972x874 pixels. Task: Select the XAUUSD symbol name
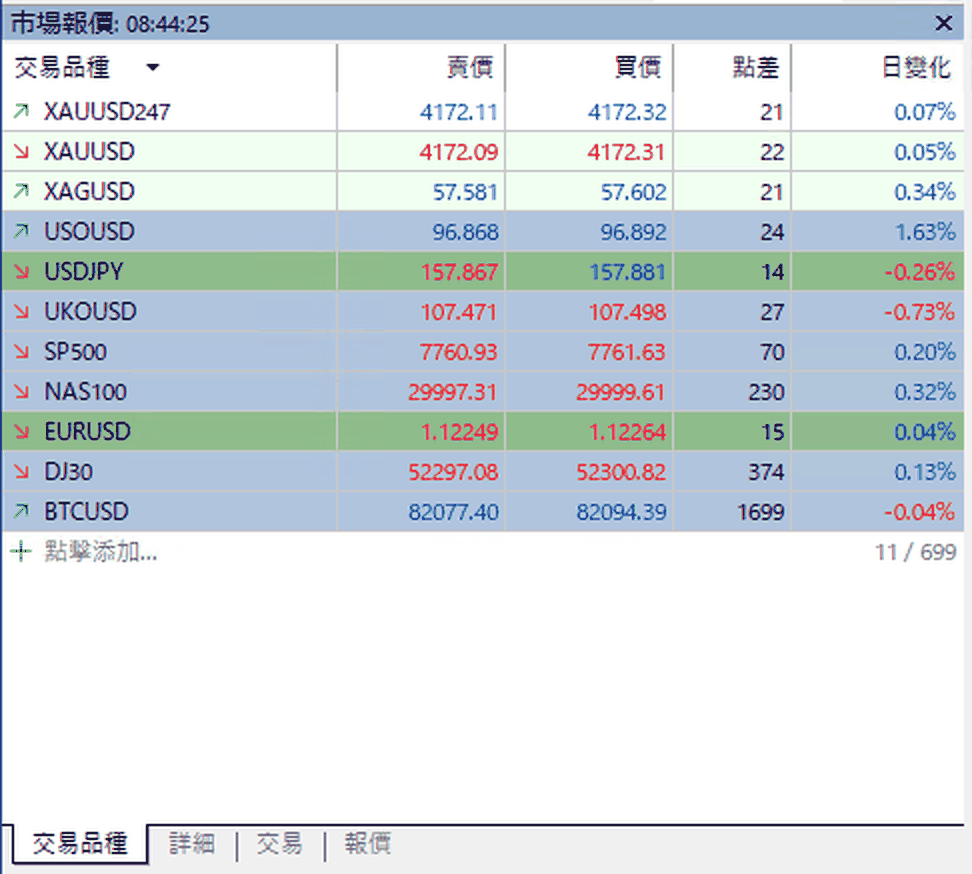click(89, 151)
